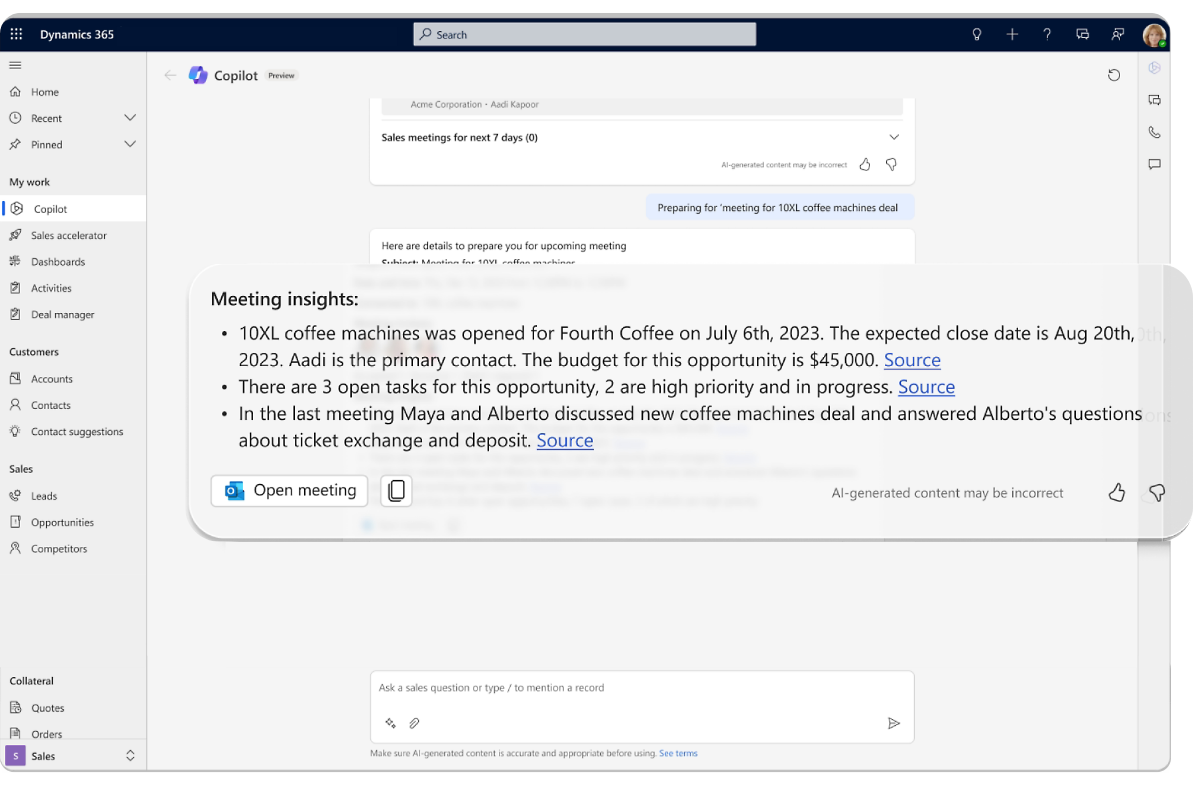
Task: Refresh the Copilot chat
Action: [x=1114, y=75]
